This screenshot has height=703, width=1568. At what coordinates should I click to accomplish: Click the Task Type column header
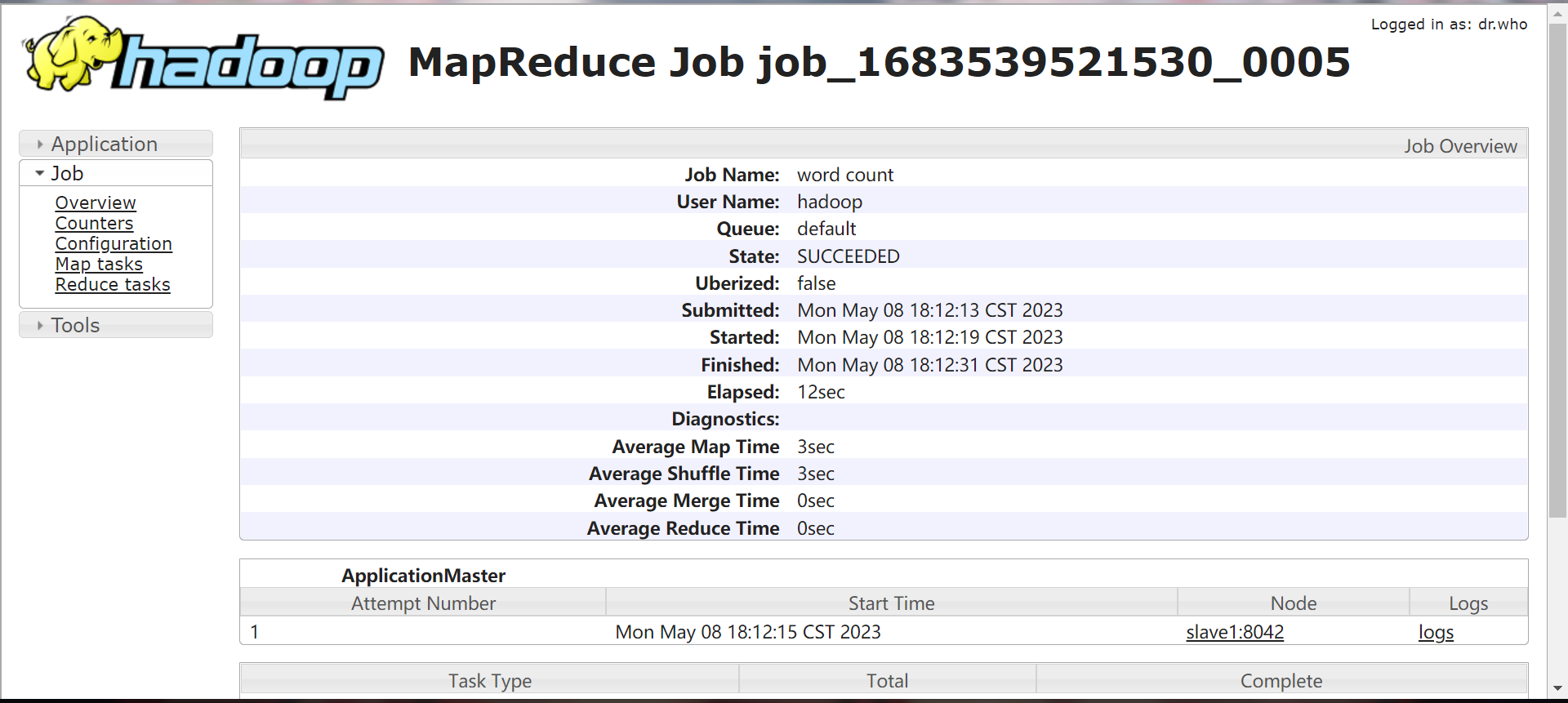490,680
